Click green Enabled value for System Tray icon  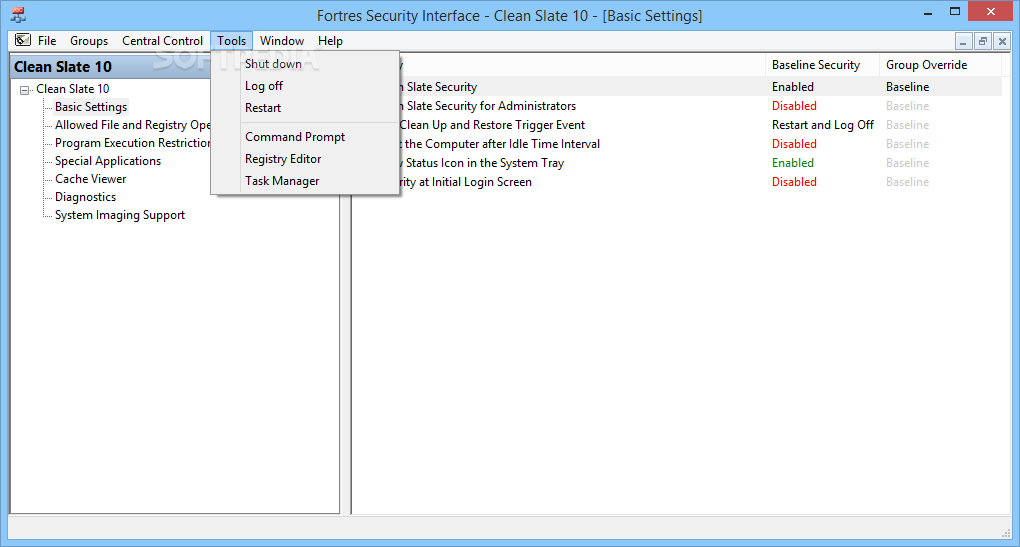click(x=792, y=163)
